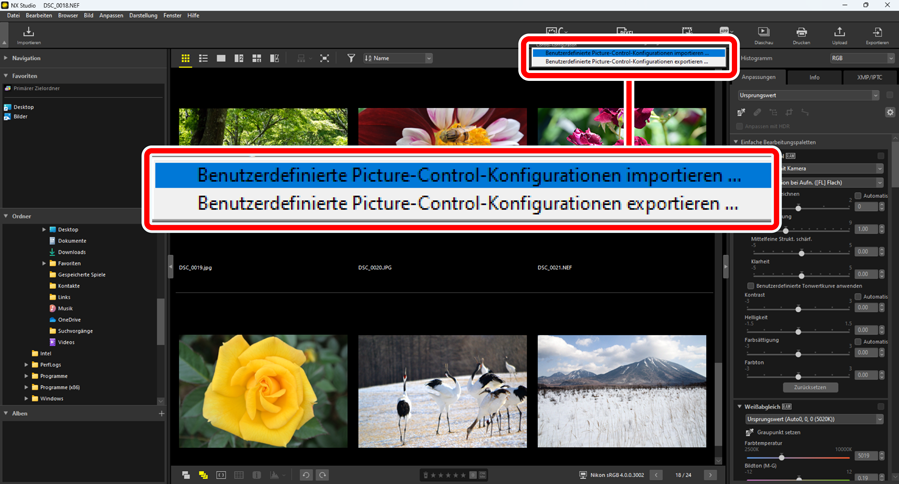The image size is (899, 484).
Task: Open the filter funnel icon
Action: coord(351,59)
